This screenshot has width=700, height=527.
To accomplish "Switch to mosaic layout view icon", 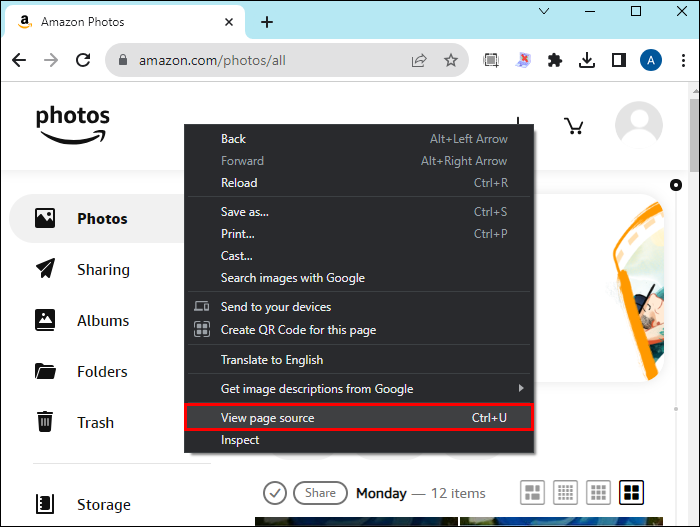I will pos(532,493).
